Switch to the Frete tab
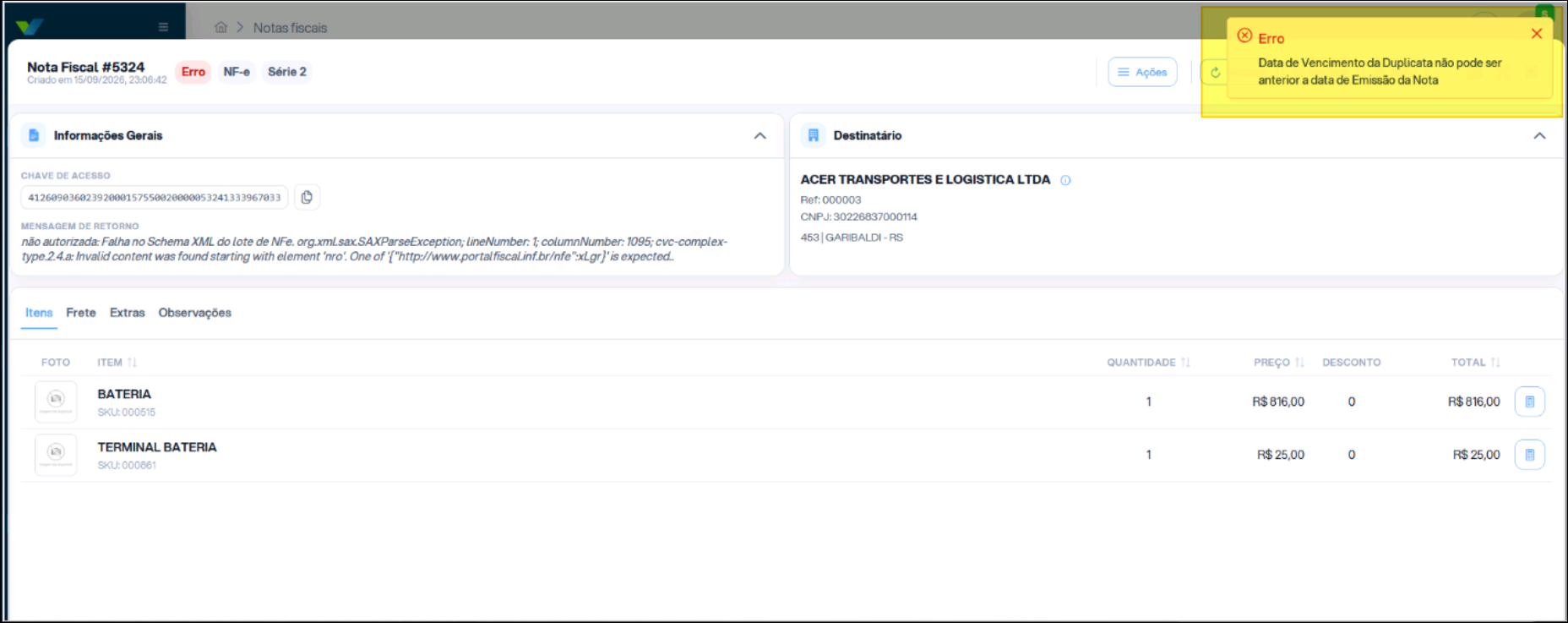 pyautogui.click(x=81, y=313)
